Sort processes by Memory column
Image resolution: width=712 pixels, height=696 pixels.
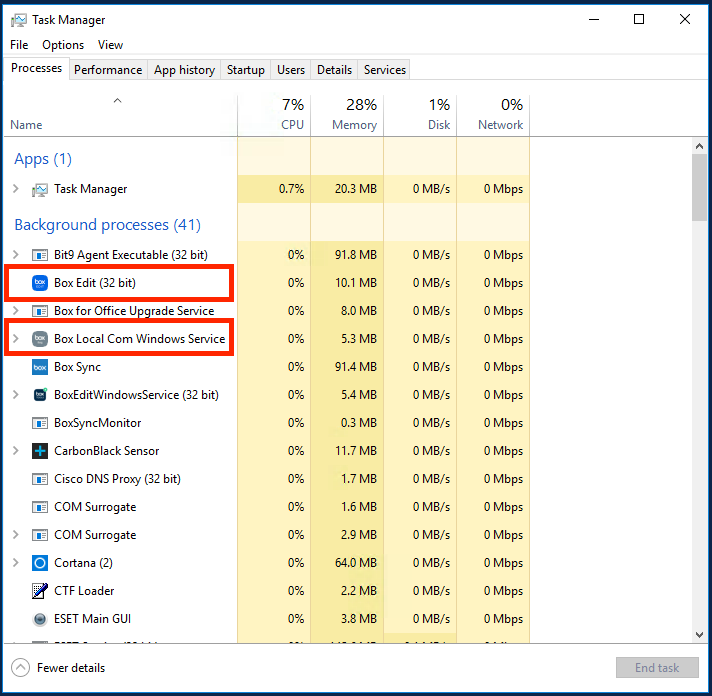347,115
